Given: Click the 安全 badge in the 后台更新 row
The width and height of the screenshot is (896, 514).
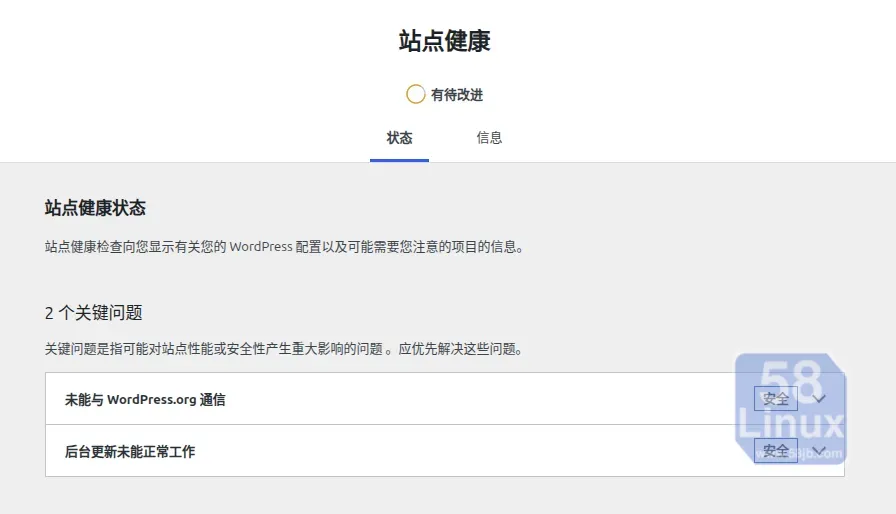Looking at the screenshot, I should (775, 451).
